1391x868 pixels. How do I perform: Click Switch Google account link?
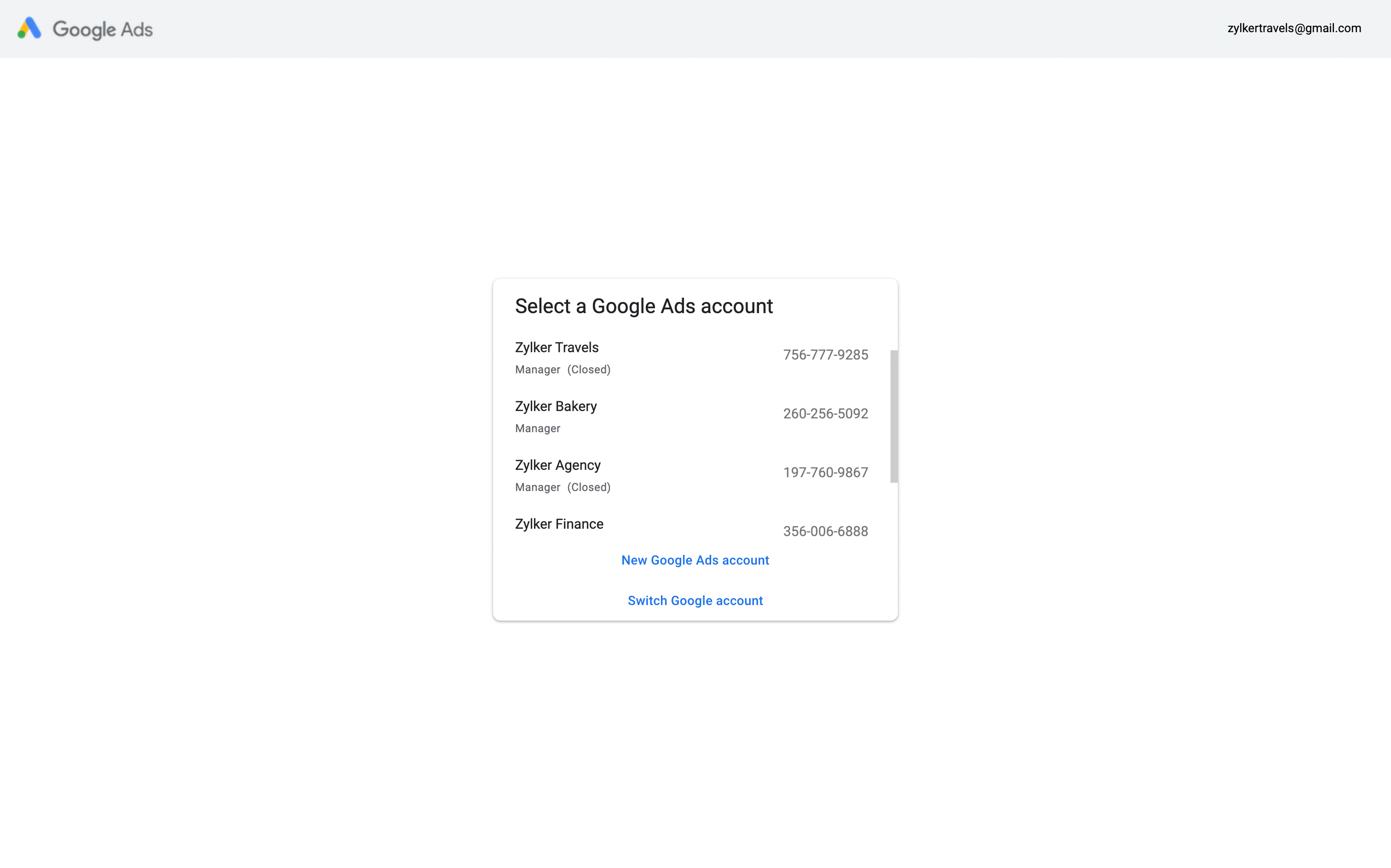695,600
